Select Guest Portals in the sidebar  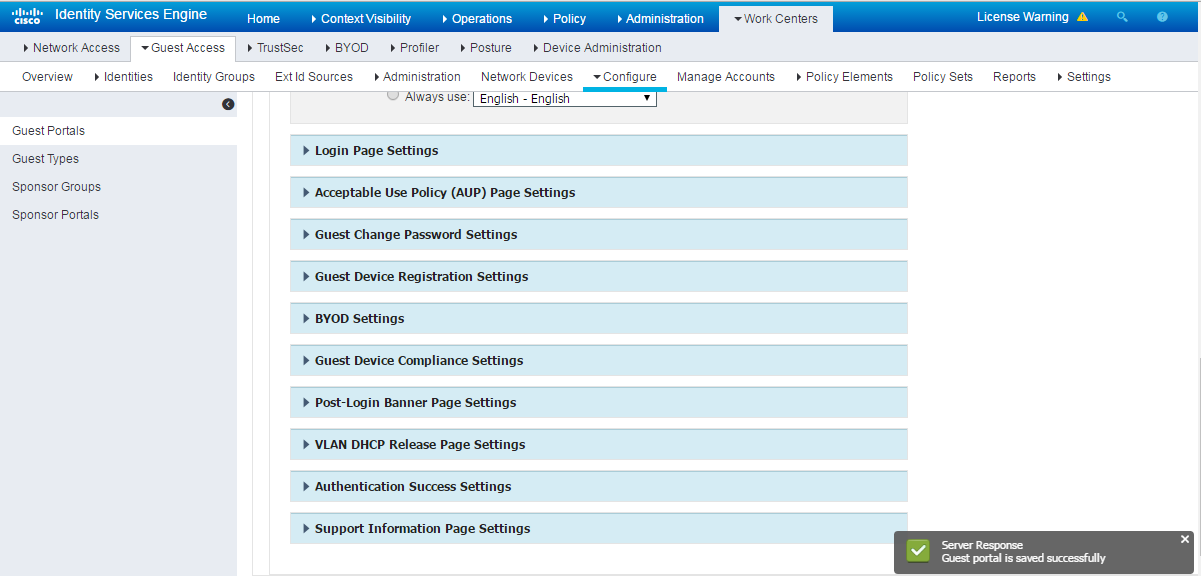[118, 131]
